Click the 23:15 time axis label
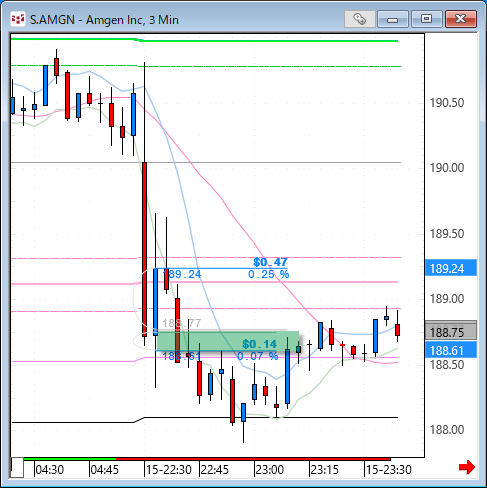Screen dimensions: 487x488 pyautogui.click(x=325, y=470)
